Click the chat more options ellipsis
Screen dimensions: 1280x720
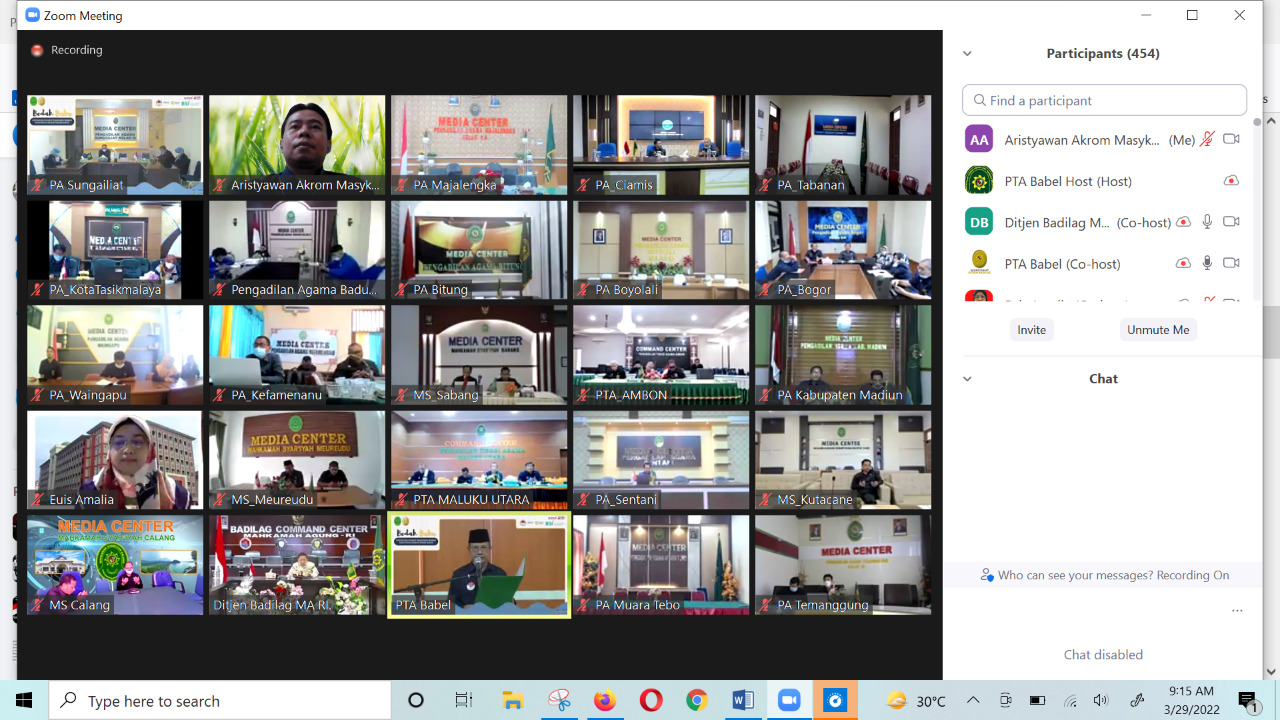tap(1237, 611)
